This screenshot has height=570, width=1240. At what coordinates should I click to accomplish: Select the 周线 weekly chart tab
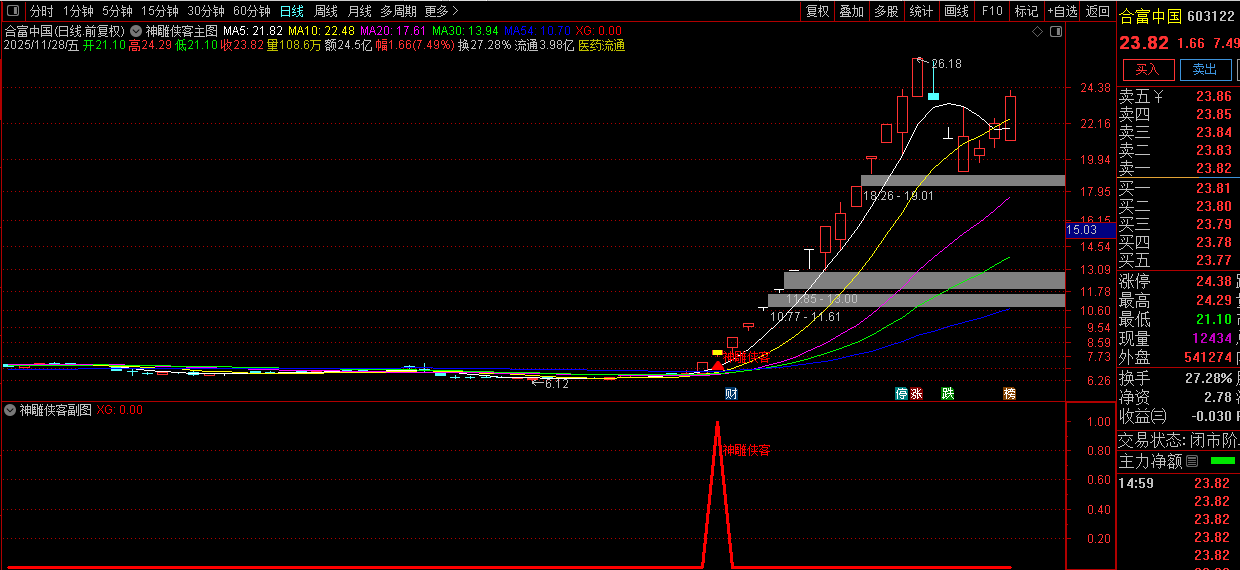326,11
